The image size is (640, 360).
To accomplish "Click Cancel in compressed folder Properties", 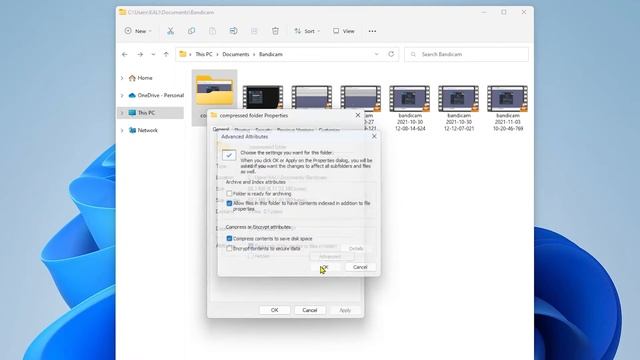I will [x=310, y=310].
